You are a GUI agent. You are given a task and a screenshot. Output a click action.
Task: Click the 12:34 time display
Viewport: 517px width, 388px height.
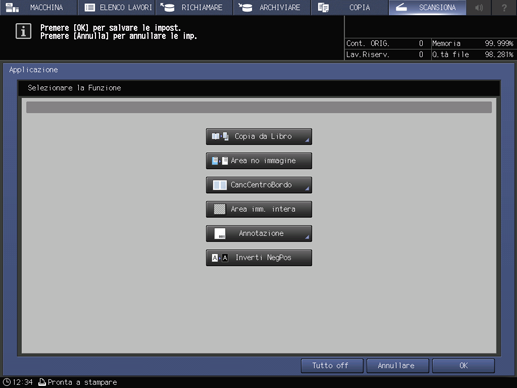pos(23,382)
